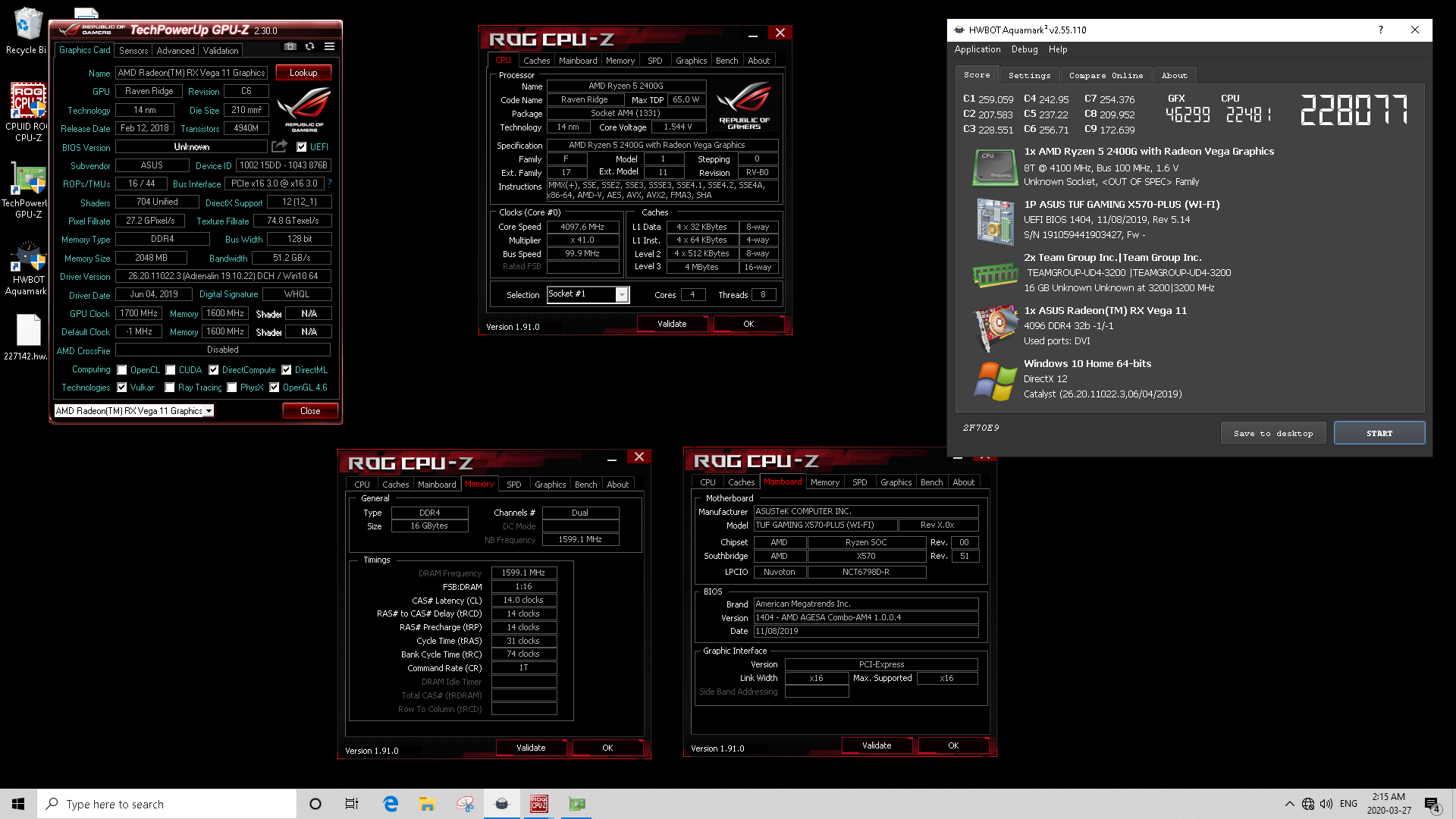
Task: Click the BIOS share/export icon in GPU-Z
Action: click(x=279, y=146)
